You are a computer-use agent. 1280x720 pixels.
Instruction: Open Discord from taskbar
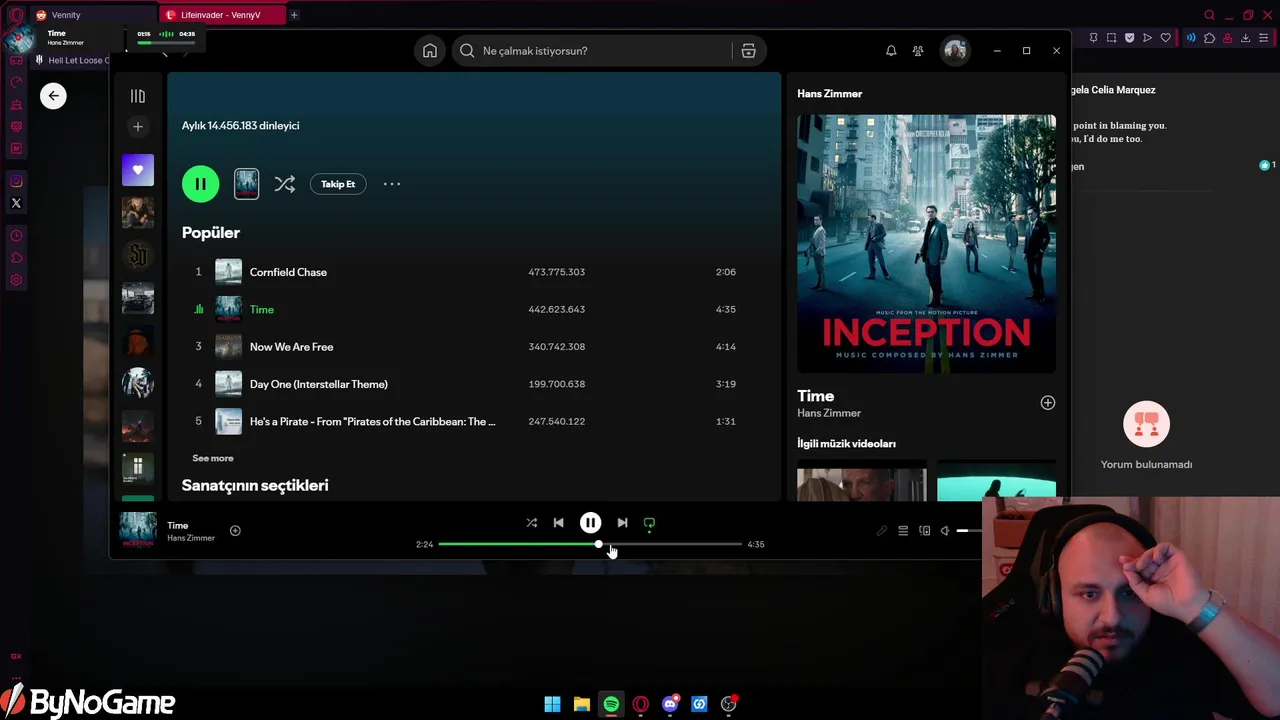click(x=670, y=704)
